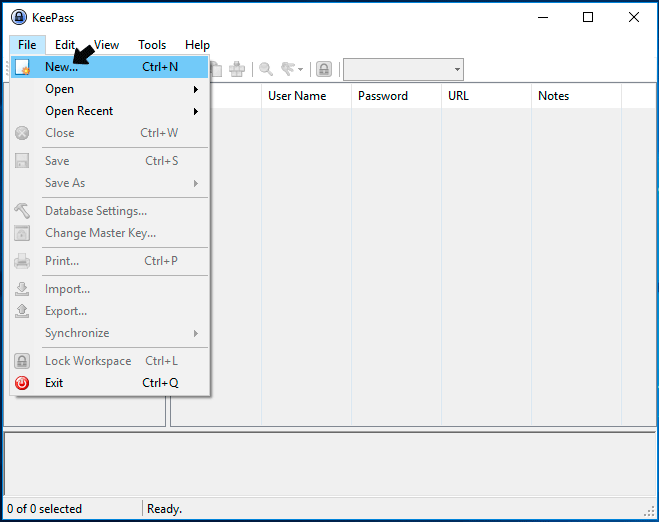Click the Export upload-arrow icon
The height and width of the screenshot is (522, 659).
(22, 311)
